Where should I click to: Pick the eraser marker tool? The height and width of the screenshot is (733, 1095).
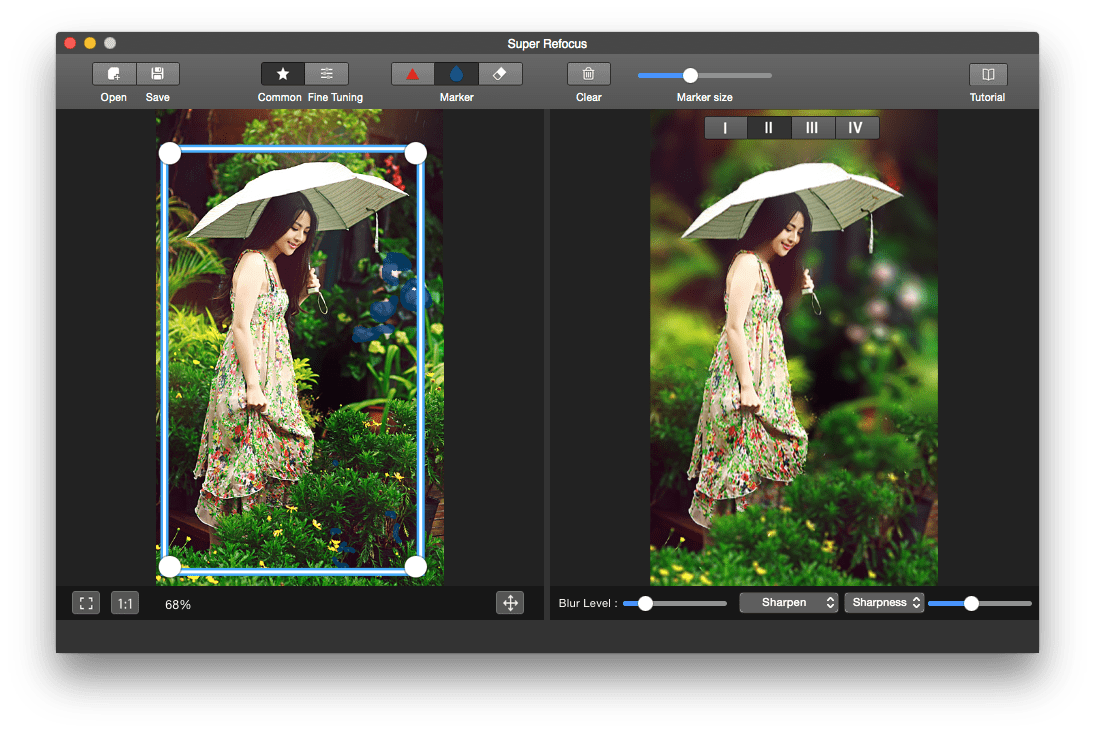pyautogui.click(x=500, y=73)
